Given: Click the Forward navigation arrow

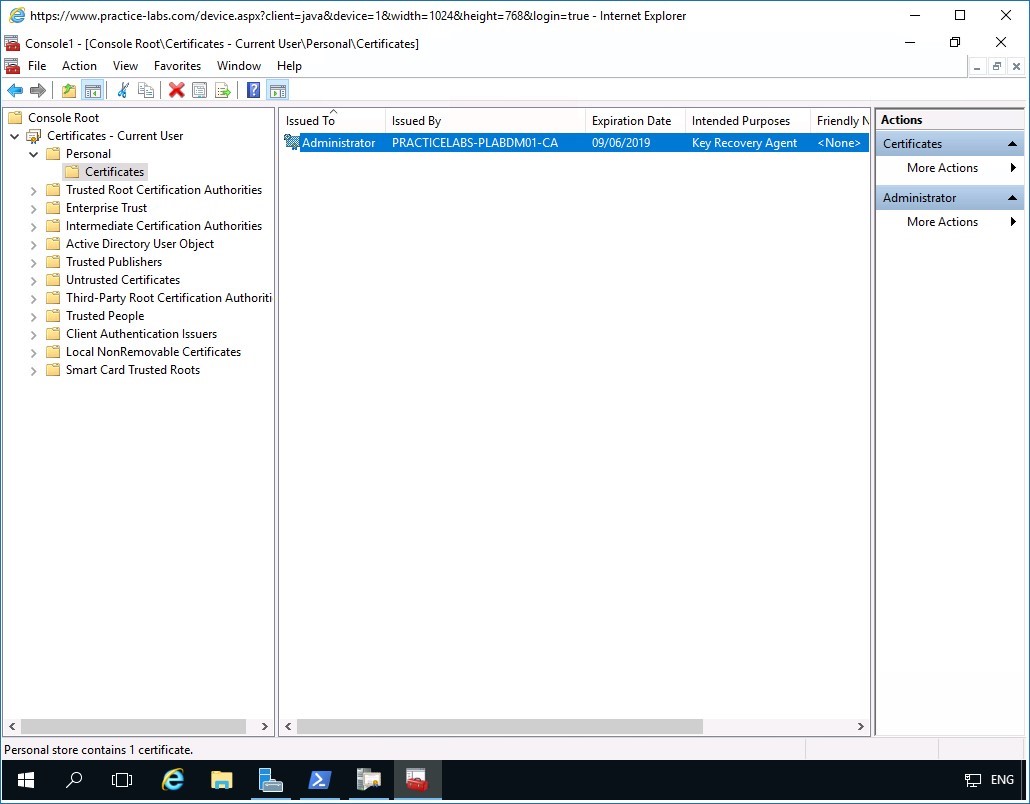Looking at the screenshot, I should pyautogui.click(x=37, y=90).
